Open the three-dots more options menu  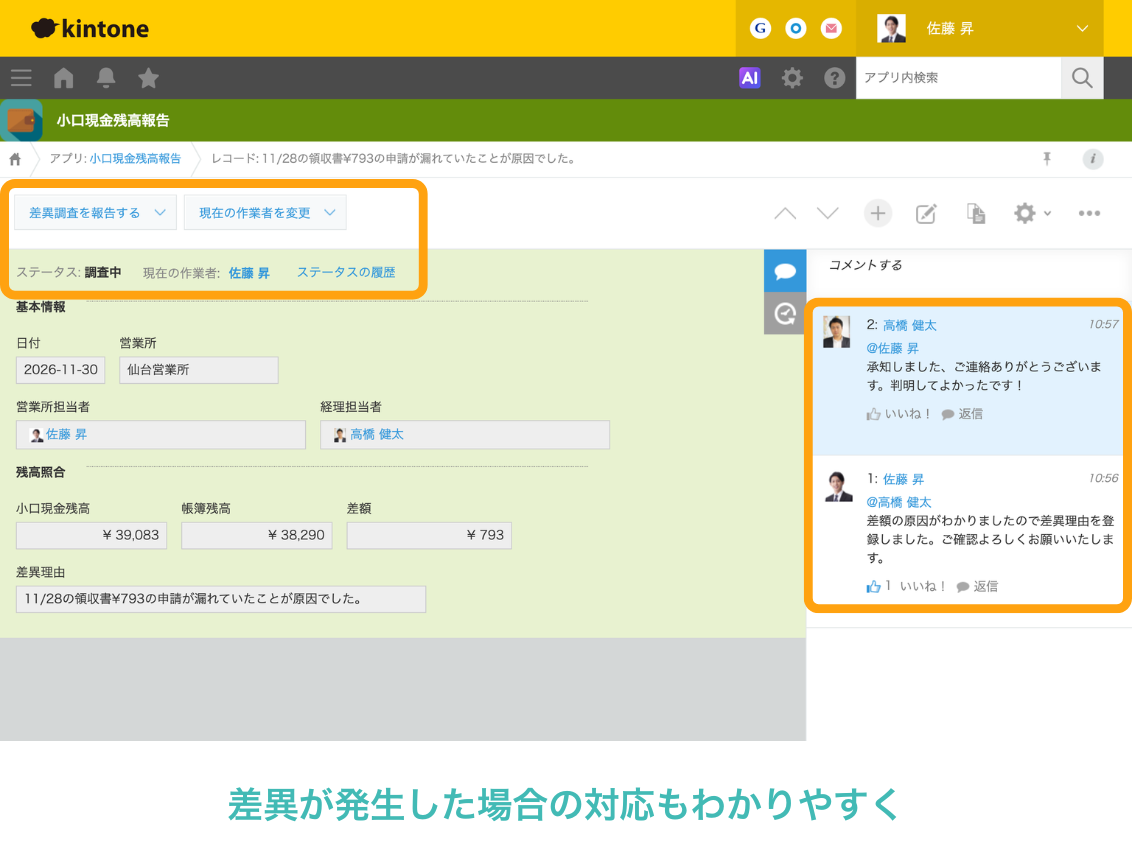(x=1089, y=213)
